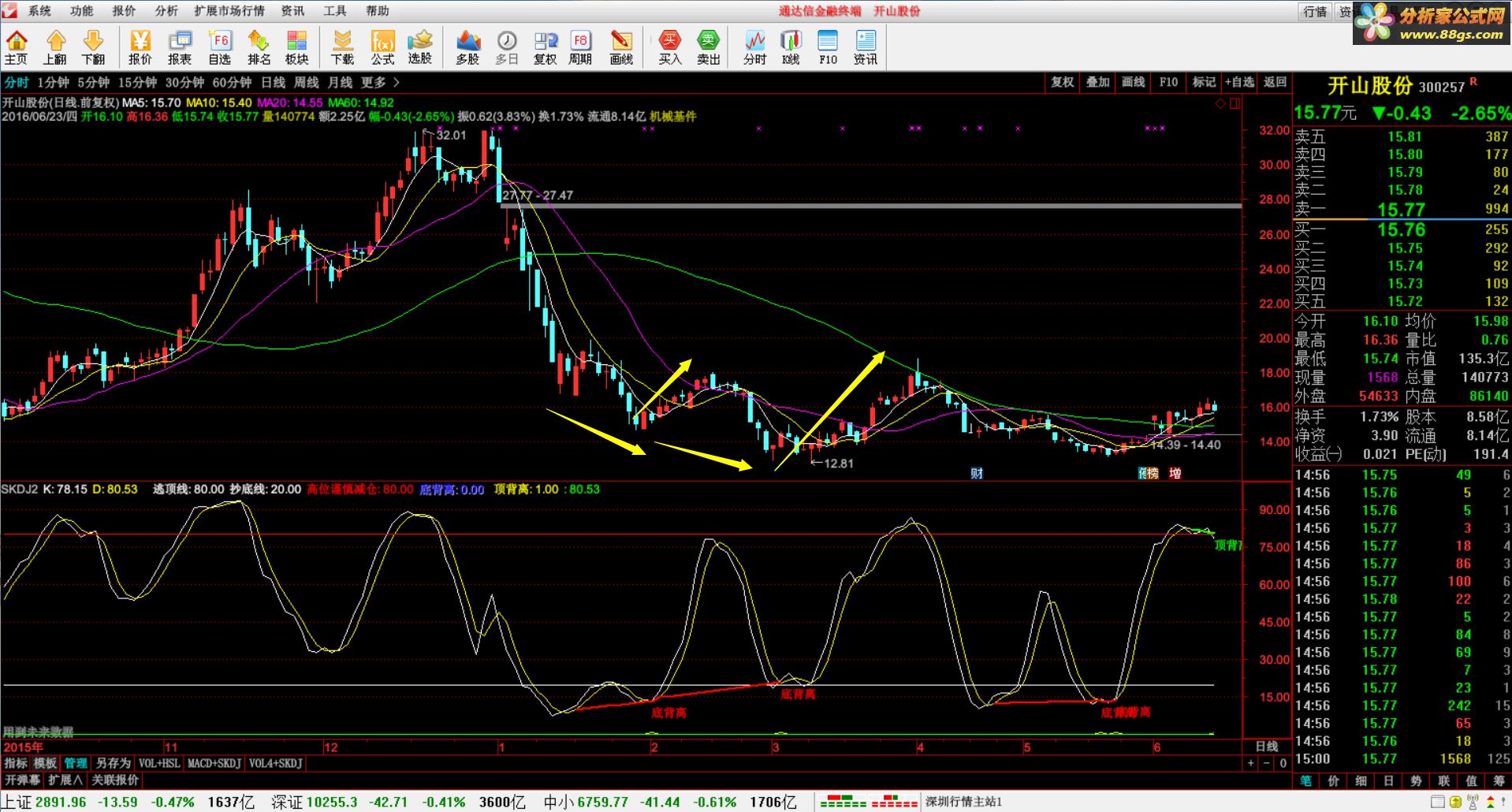1512x812 pixels.
Task: Open the 报表 reports icon
Action: tap(180, 47)
